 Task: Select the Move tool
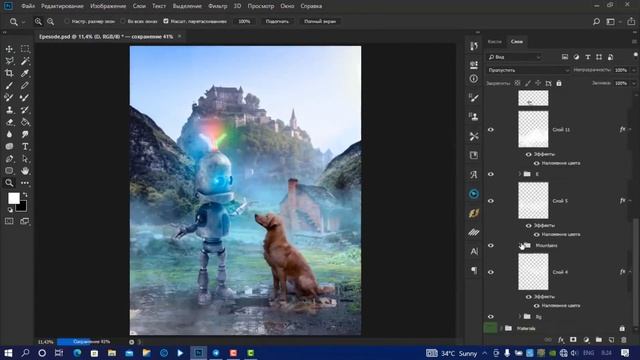click(9, 49)
